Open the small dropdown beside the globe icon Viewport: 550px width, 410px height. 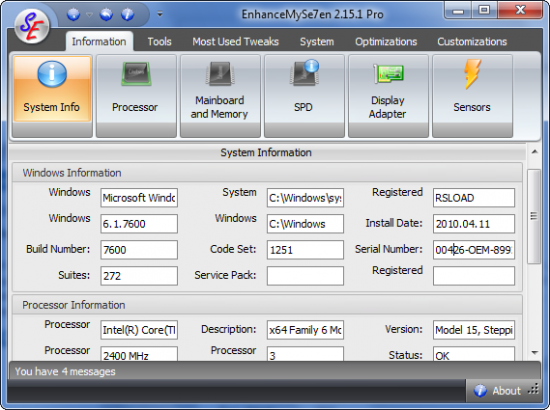(x=89, y=14)
